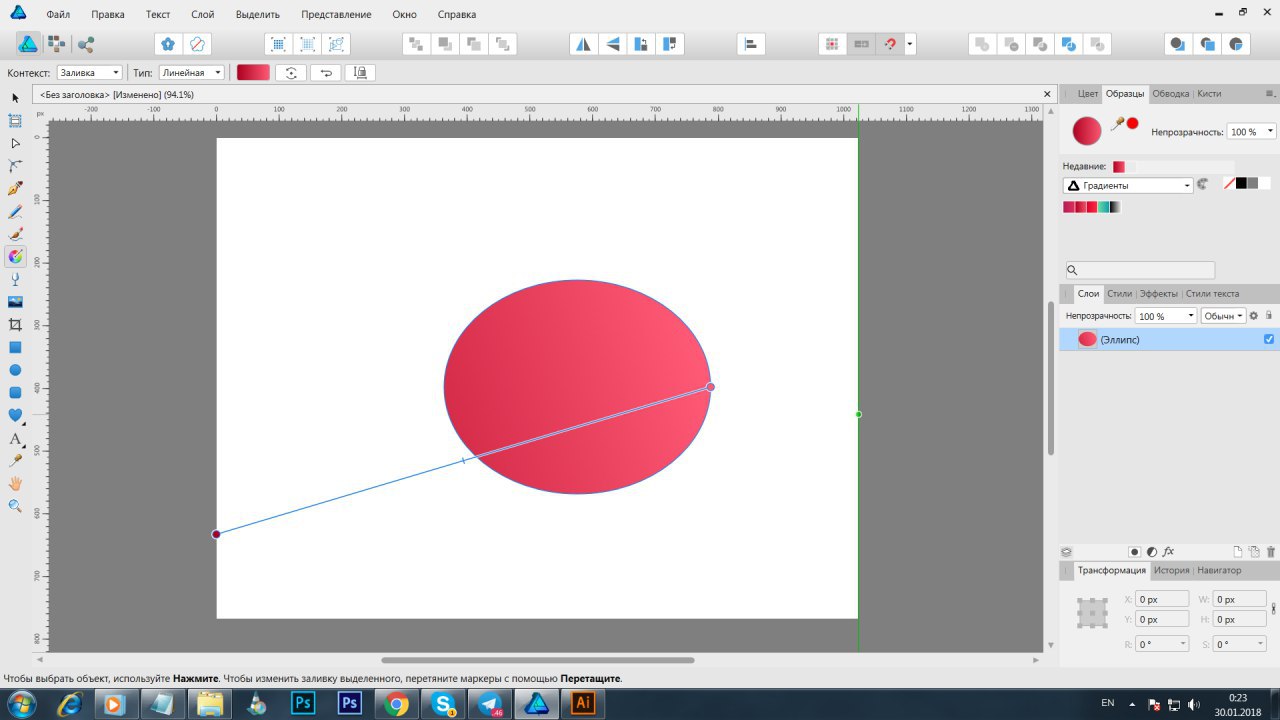This screenshot has width=1280, height=720.
Task: Click the reverse gradient button
Action: [x=325, y=73]
